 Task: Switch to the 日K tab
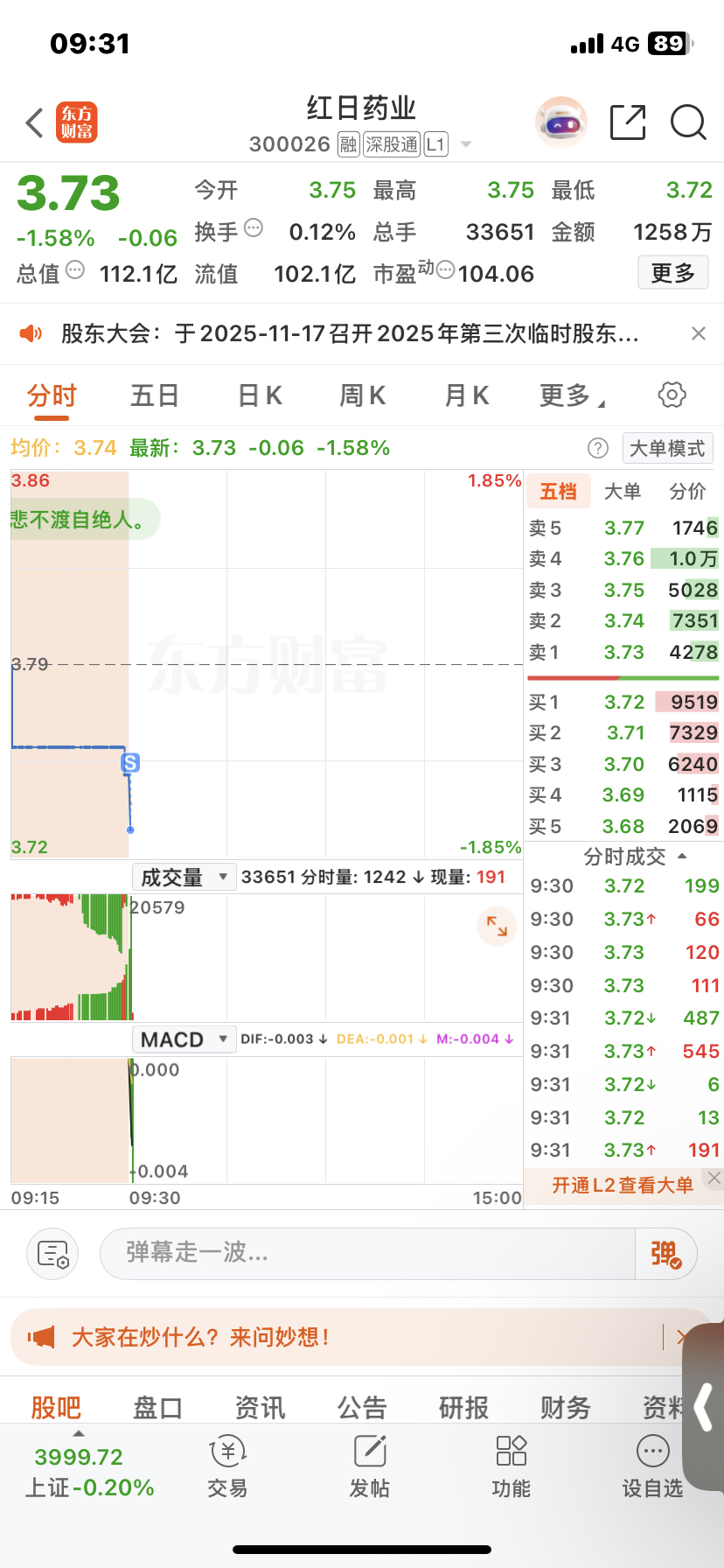(260, 395)
